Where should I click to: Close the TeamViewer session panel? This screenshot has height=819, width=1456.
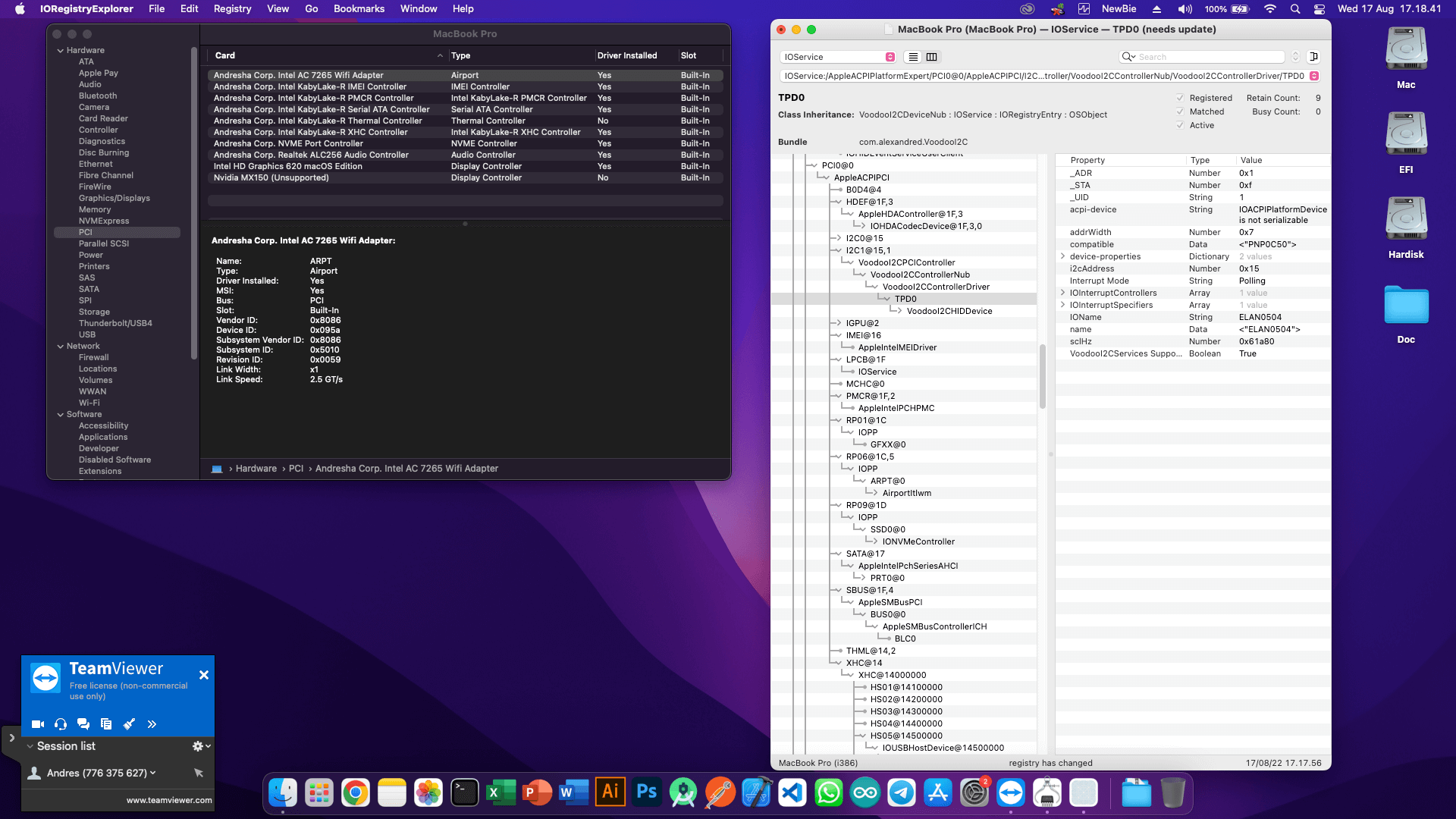click(x=204, y=675)
